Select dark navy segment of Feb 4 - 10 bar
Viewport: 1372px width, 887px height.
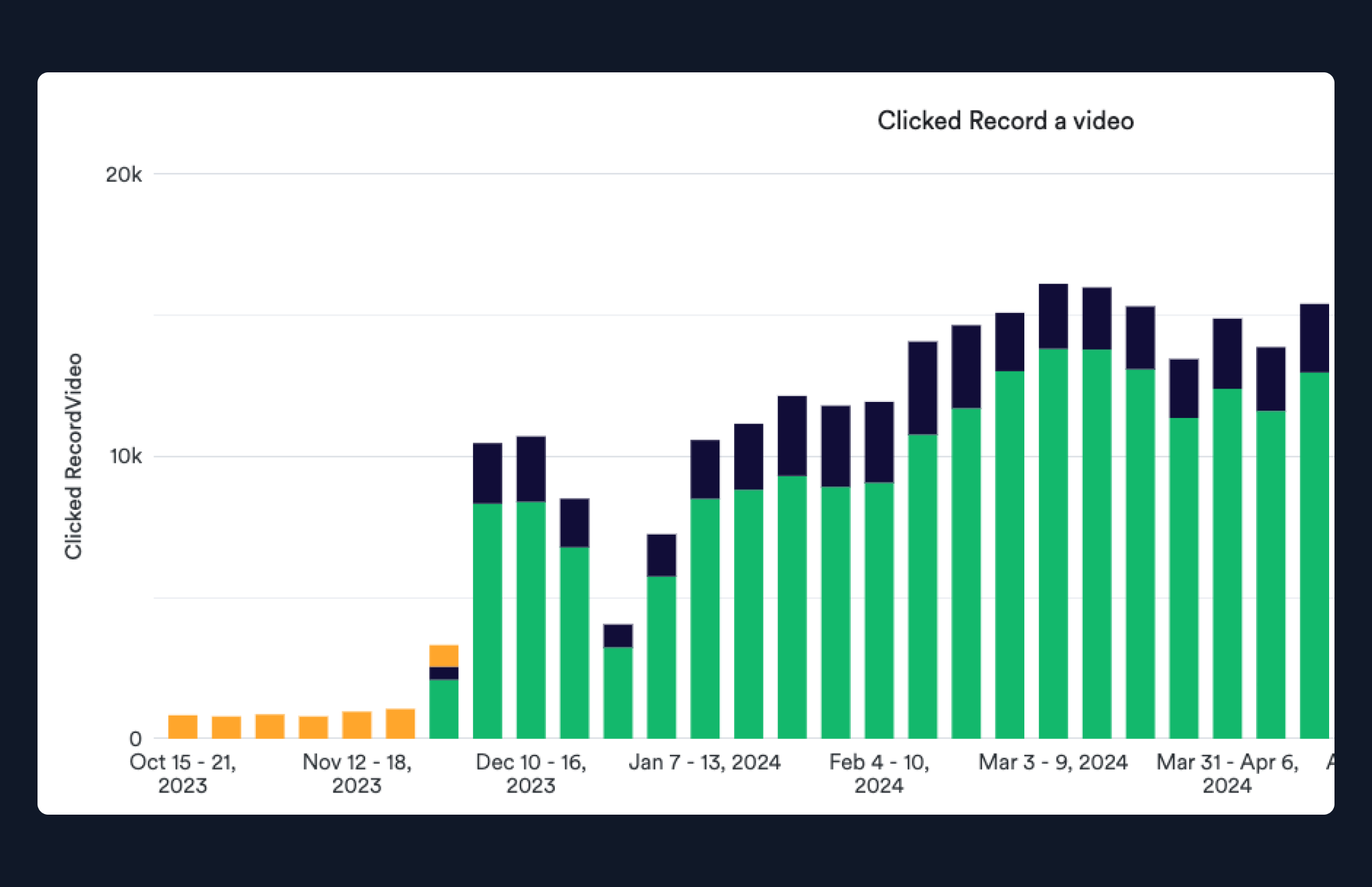click(x=880, y=442)
